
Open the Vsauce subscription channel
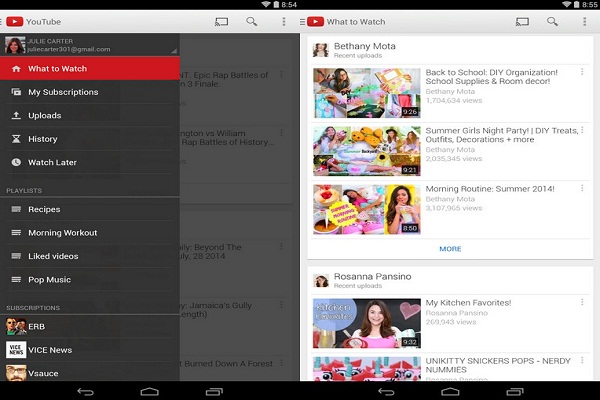[90, 372]
